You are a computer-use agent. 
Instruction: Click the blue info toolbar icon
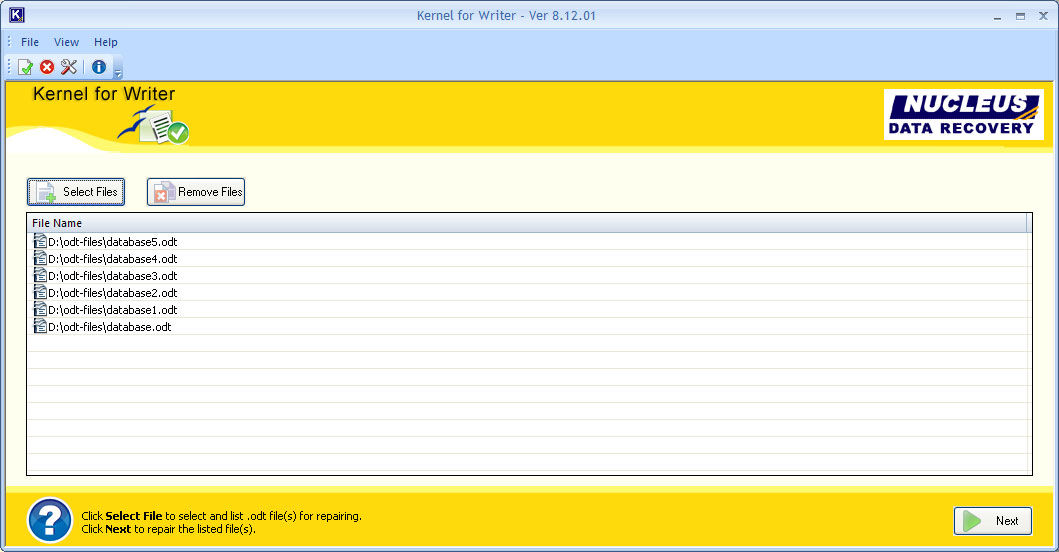99,67
